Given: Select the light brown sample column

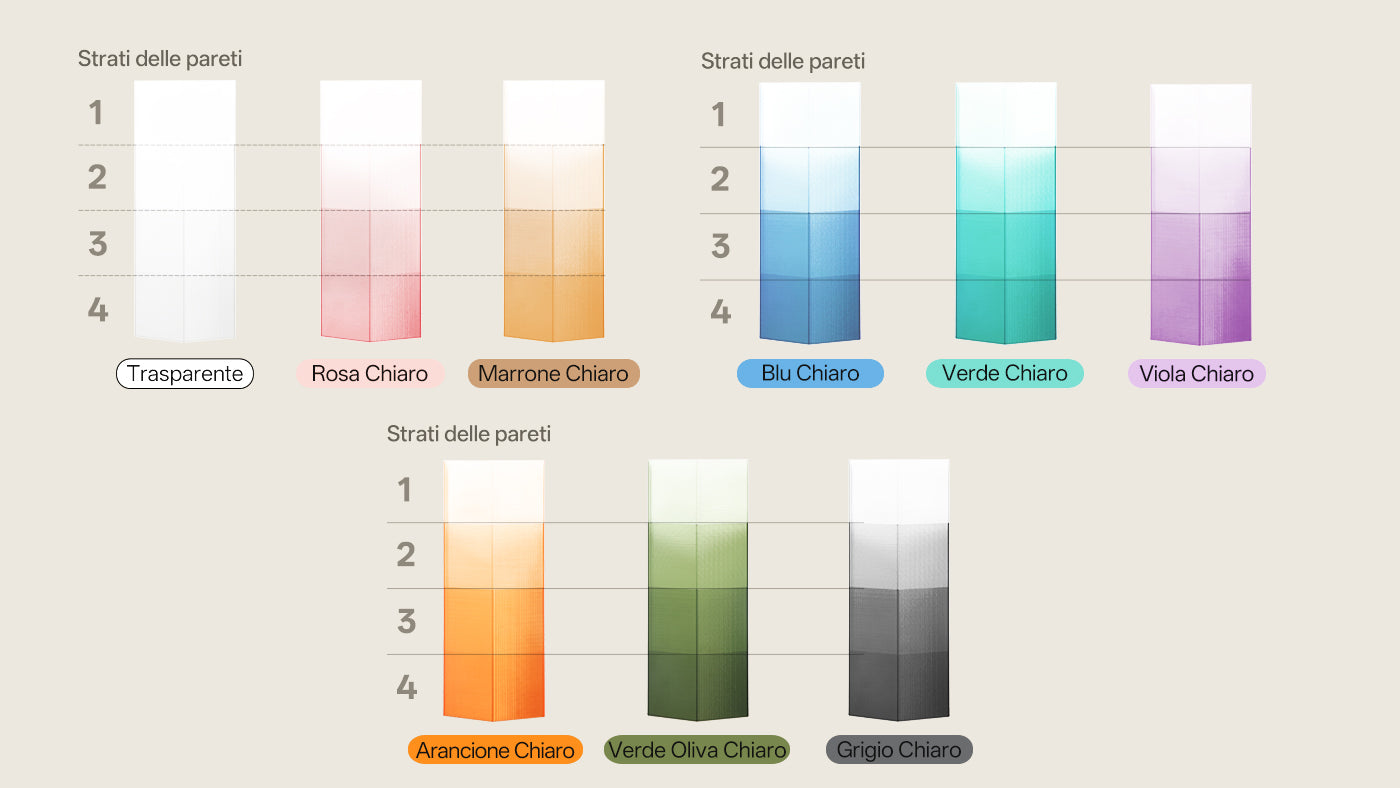Looking at the screenshot, I should [x=554, y=211].
